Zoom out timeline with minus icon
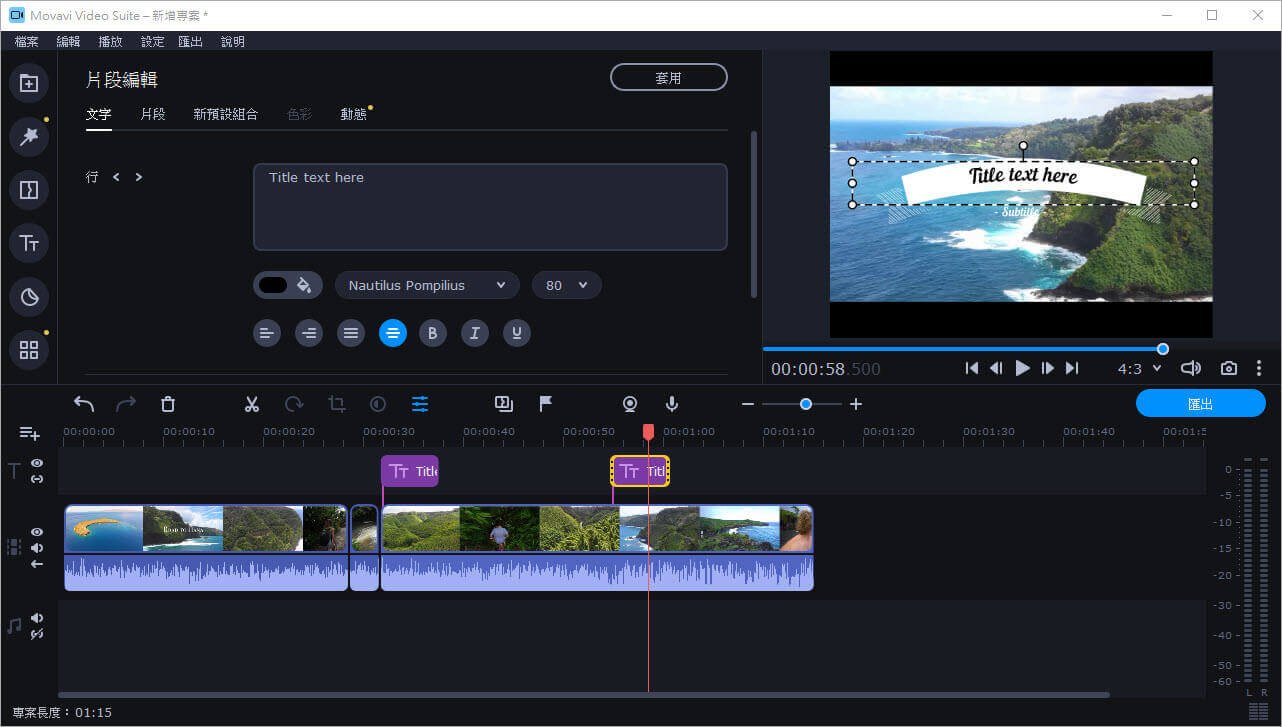This screenshot has height=727, width=1282. click(x=748, y=404)
